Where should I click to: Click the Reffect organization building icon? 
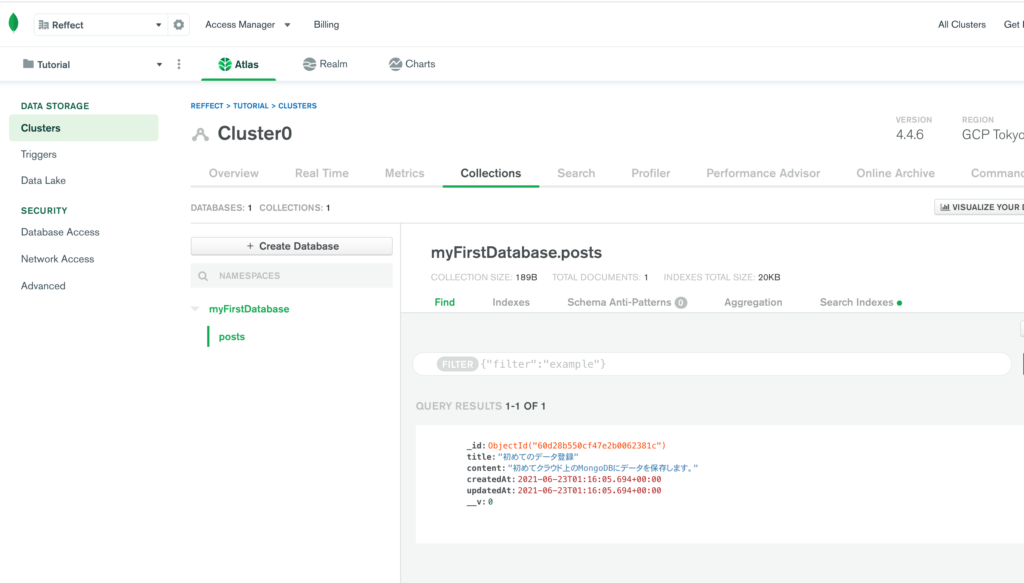click(x=44, y=25)
